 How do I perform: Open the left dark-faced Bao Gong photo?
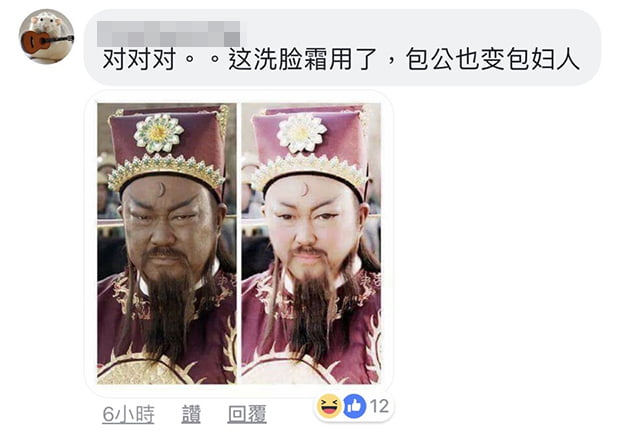(x=167, y=244)
